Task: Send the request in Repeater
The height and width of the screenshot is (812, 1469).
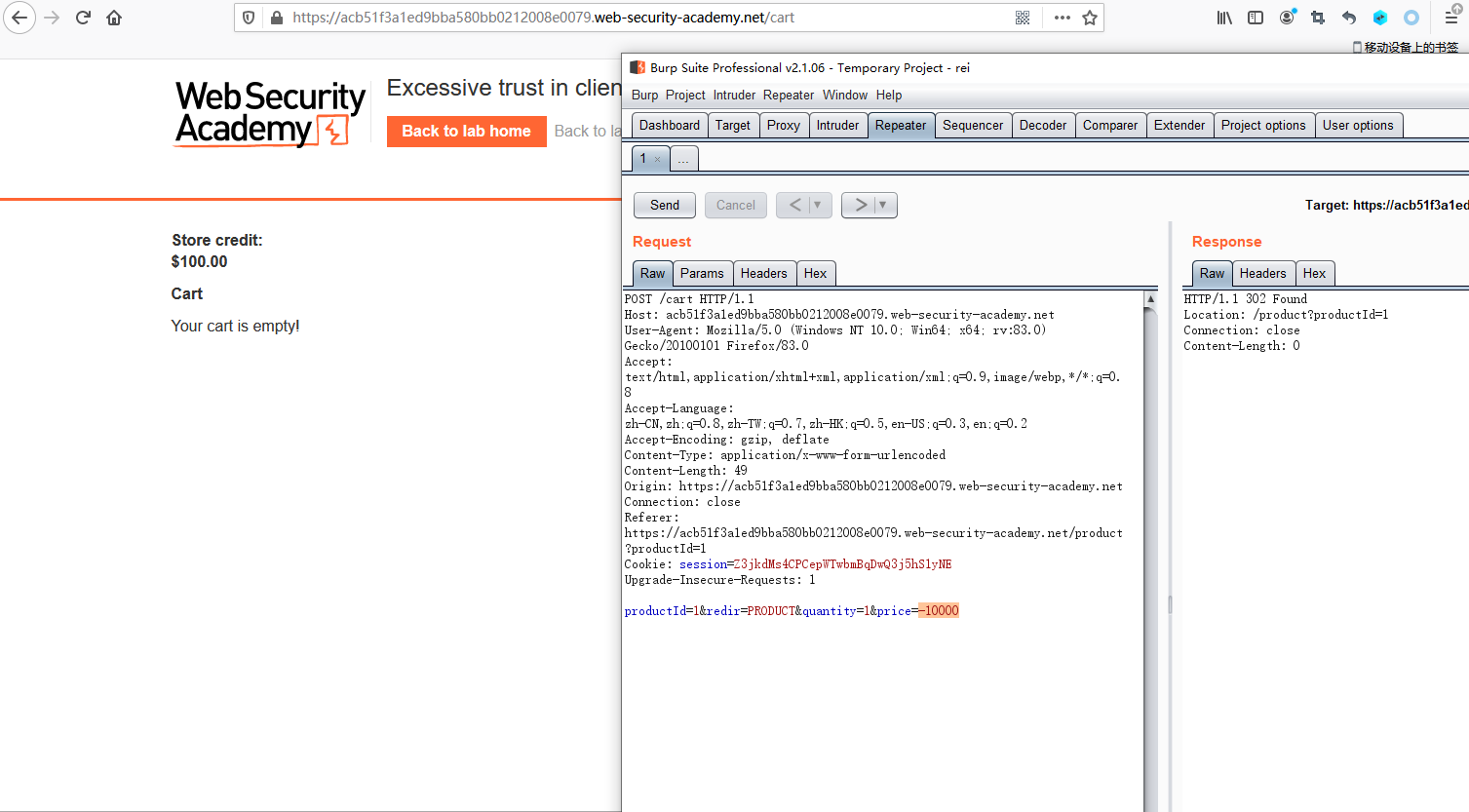Action: [665, 205]
